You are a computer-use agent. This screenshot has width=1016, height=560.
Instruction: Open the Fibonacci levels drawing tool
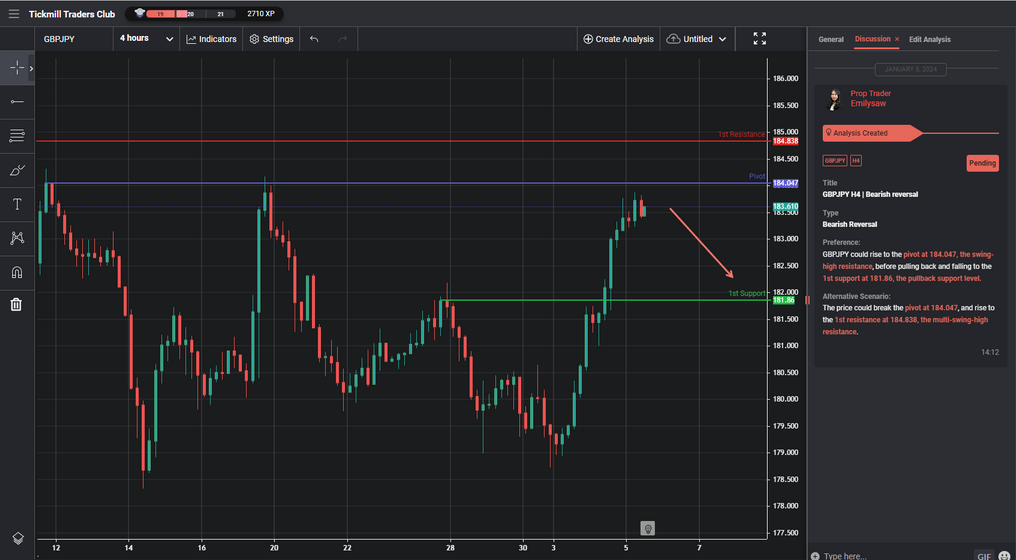17,135
